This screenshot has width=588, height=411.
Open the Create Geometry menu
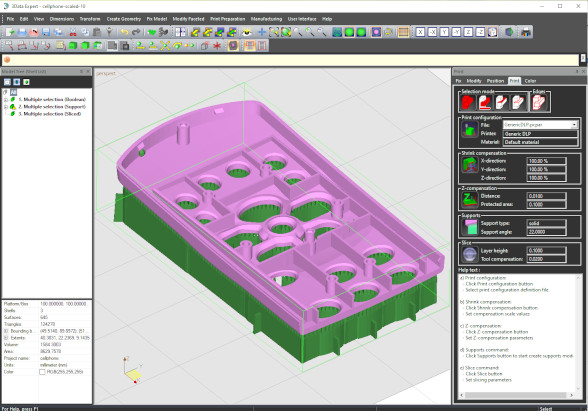[x=124, y=19]
